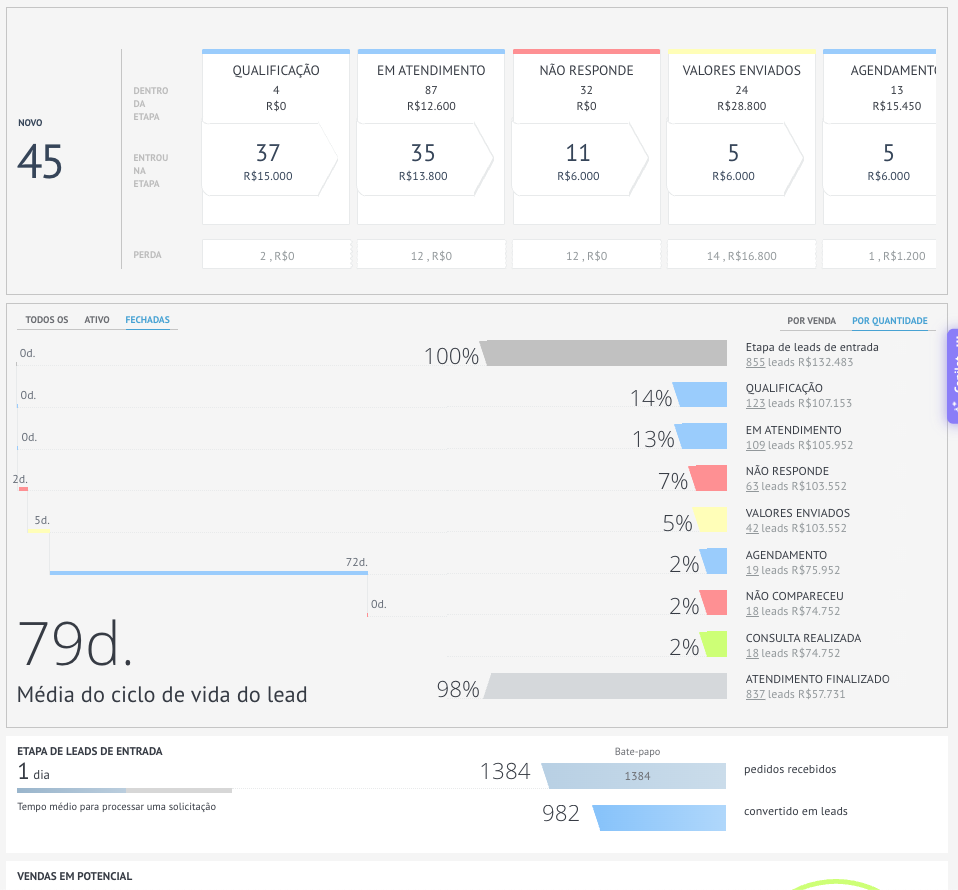The width and height of the screenshot is (958, 890).
Task: Switch to the TODOS OS tab
Action: coord(47,319)
